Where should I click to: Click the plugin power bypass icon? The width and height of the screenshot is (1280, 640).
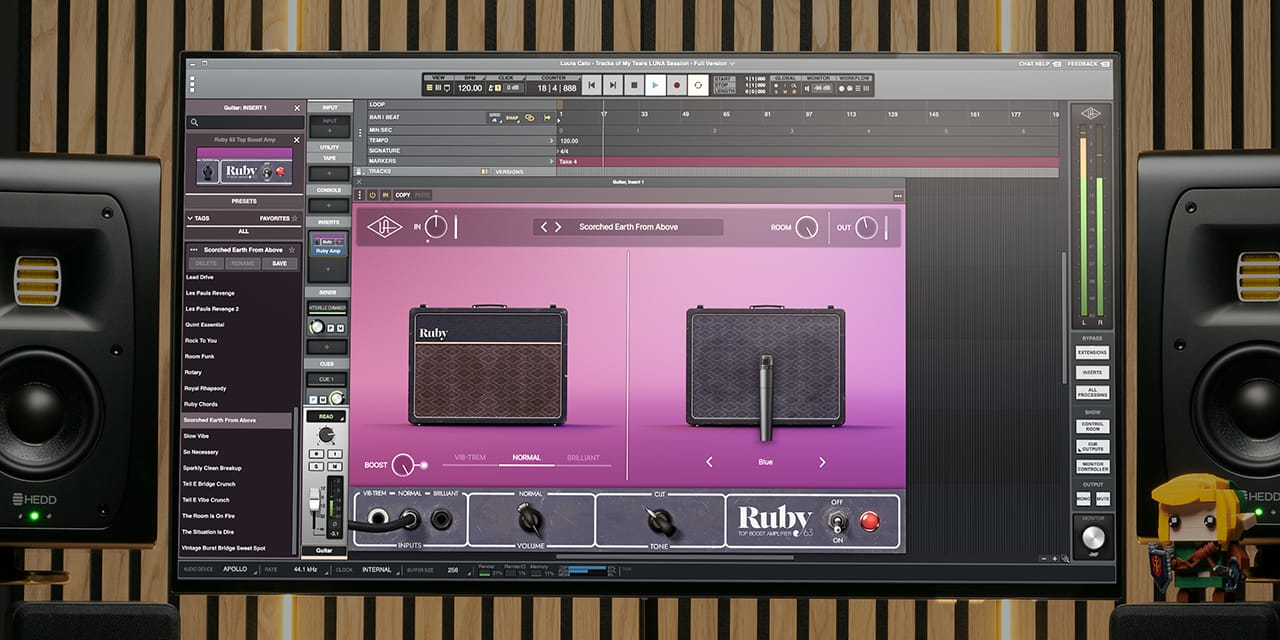coord(373,195)
